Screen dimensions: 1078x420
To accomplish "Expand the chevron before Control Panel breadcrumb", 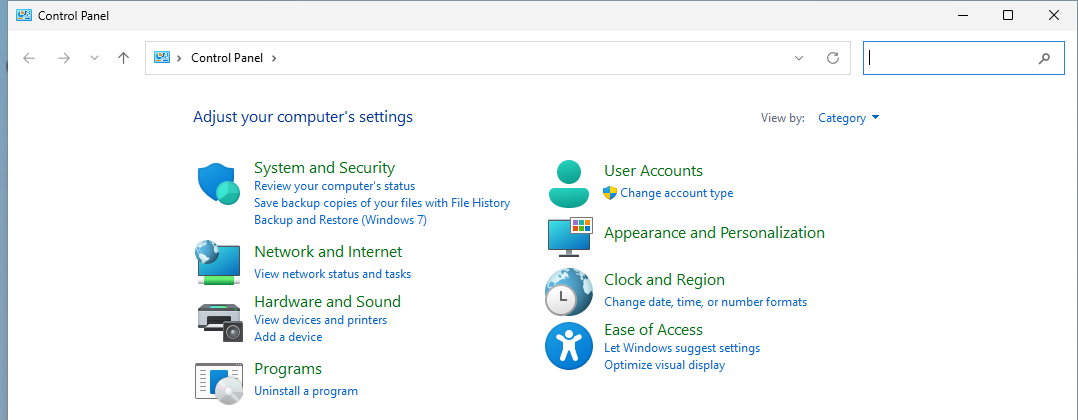I will tap(180, 58).
